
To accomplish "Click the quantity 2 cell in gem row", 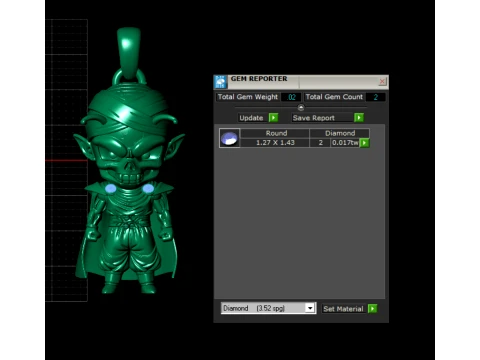I will [320, 143].
